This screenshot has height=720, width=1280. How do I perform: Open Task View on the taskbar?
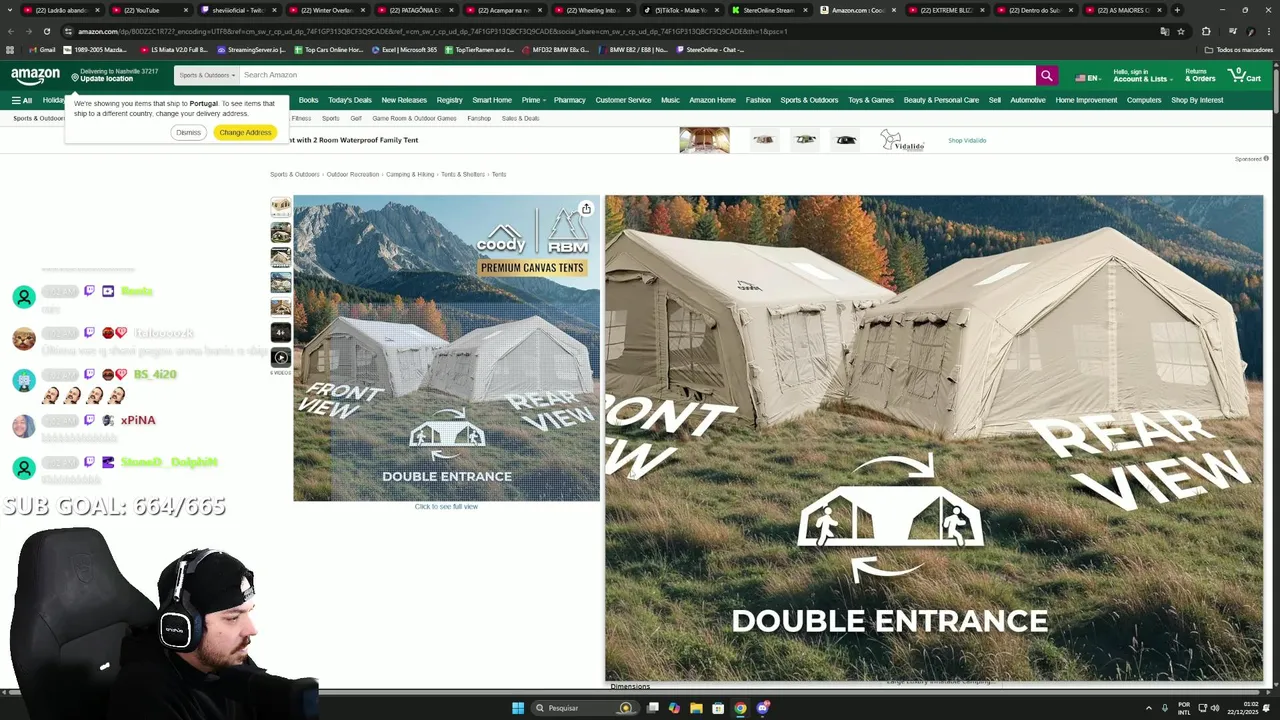[653, 708]
